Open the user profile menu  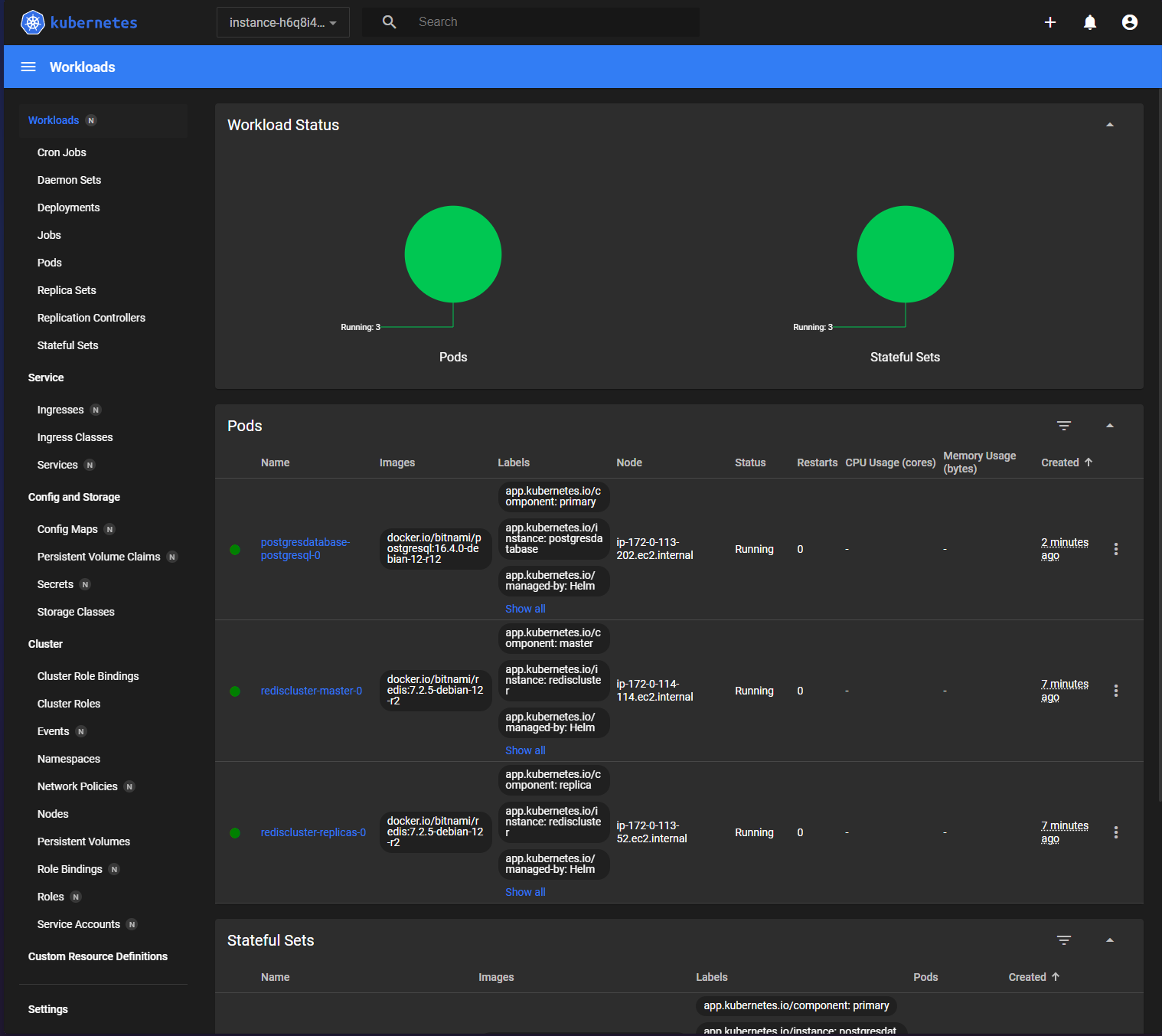(1129, 22)
